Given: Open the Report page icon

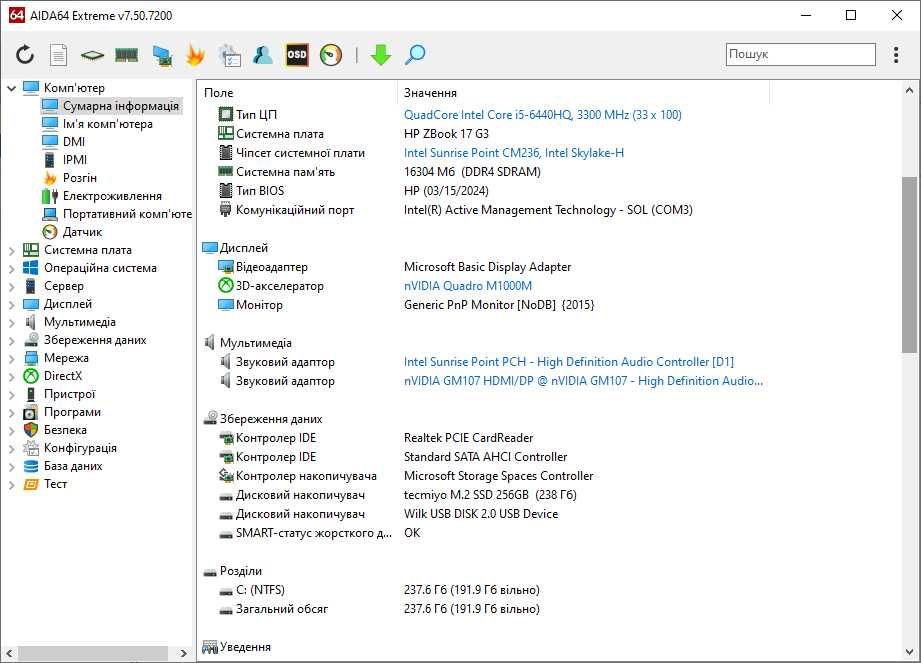Looking at the screenshot, I should (58, 55).
